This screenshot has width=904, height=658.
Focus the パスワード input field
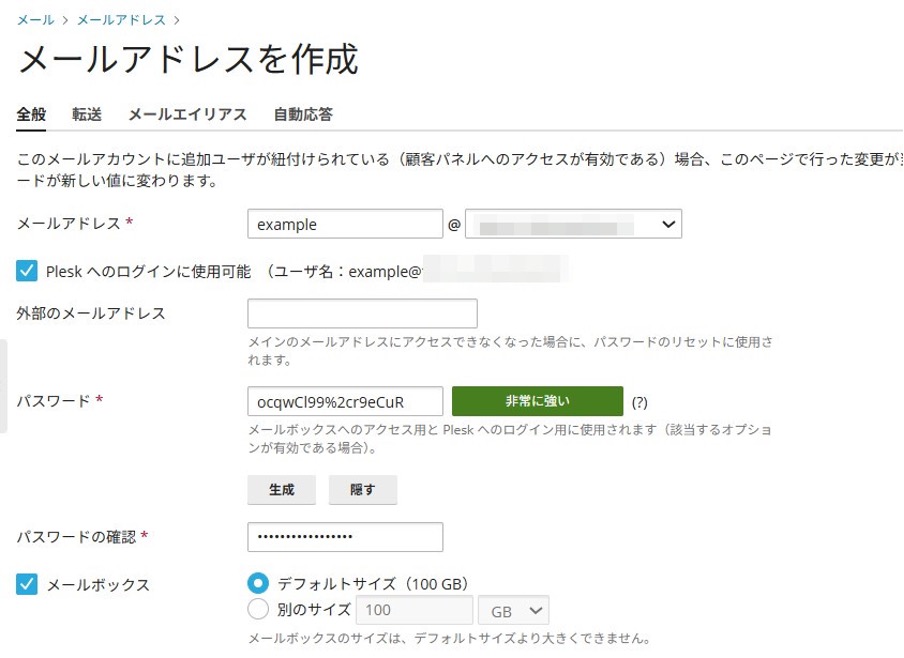click(344, 401)
